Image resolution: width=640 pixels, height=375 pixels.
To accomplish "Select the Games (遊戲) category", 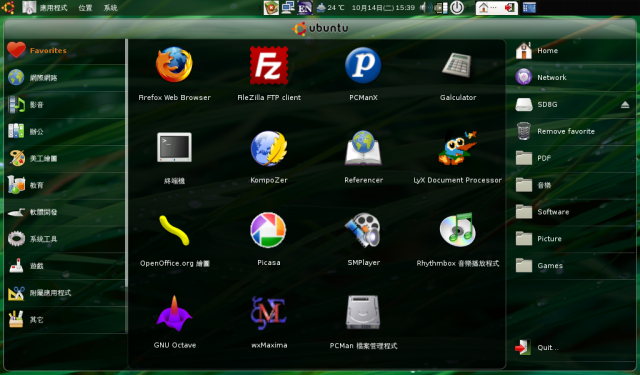I will (x=65, y=266).
